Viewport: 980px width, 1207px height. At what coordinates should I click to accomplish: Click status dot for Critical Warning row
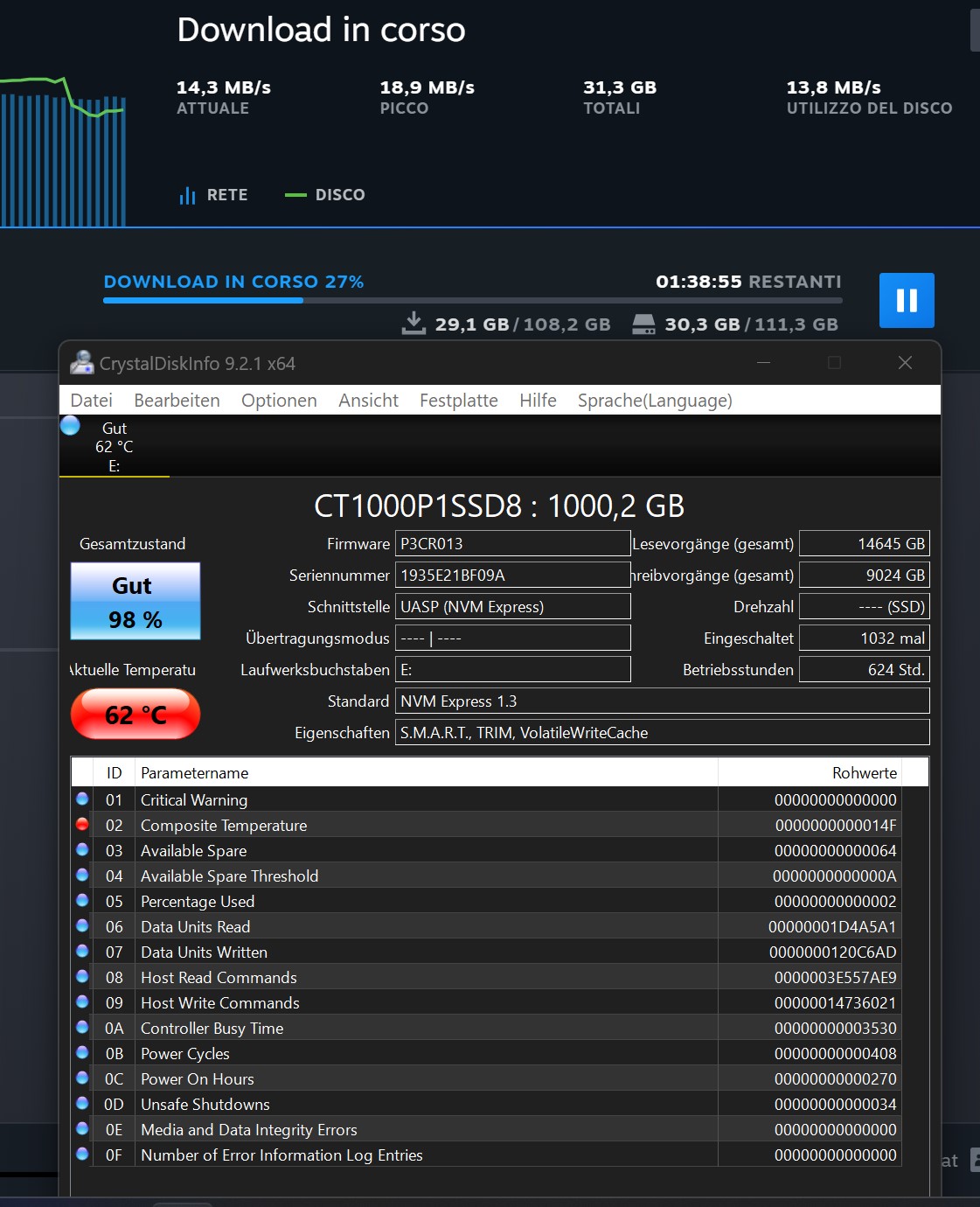(82, 799)
